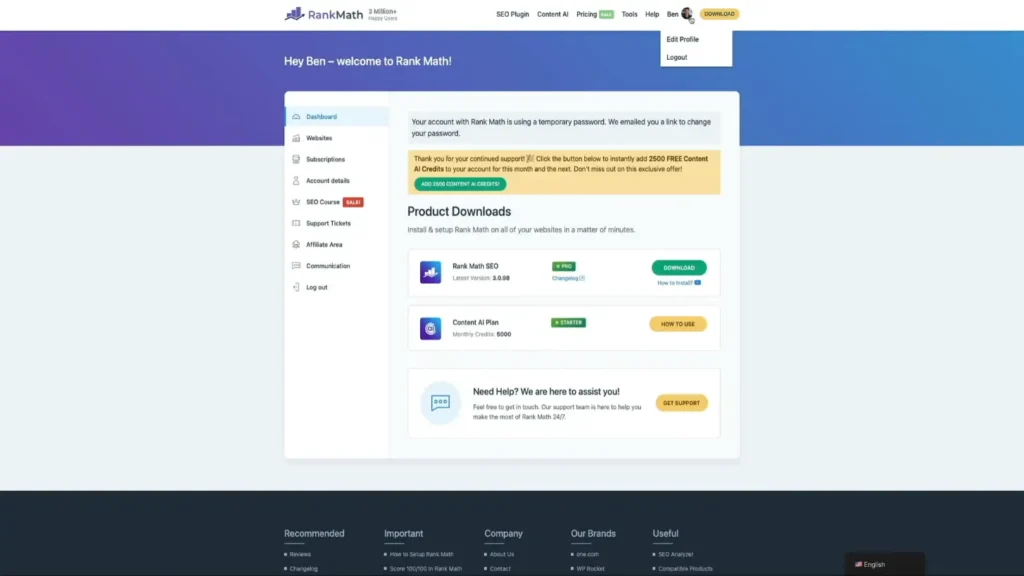Select Edit Profile from user menu
Screen dimensions: 1024x576
pyautogui.click(x=682, y=39)
